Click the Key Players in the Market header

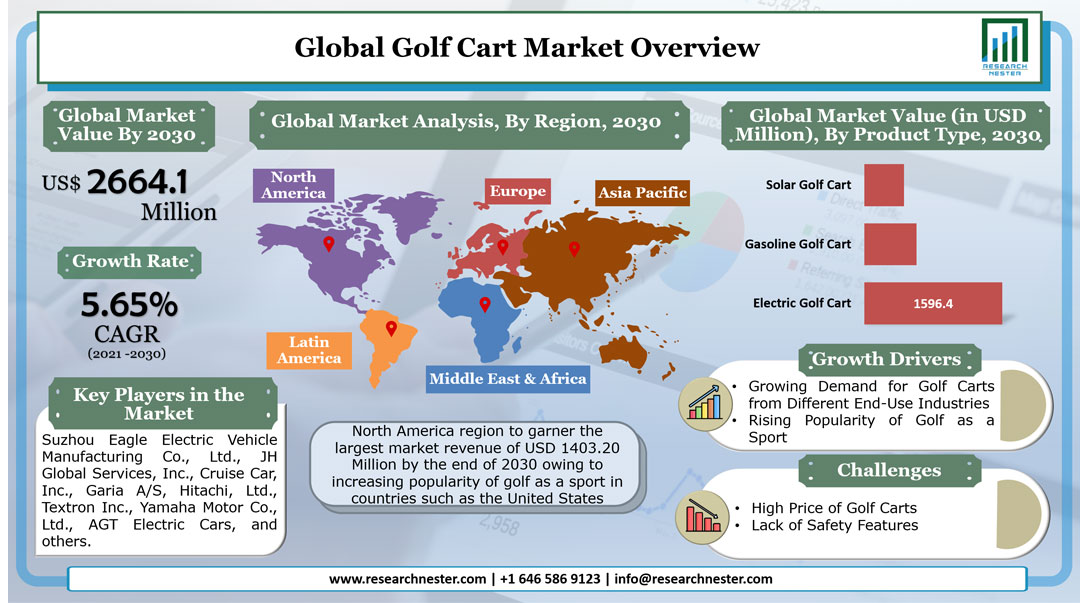pyautogui.click(x=159, y=404)
